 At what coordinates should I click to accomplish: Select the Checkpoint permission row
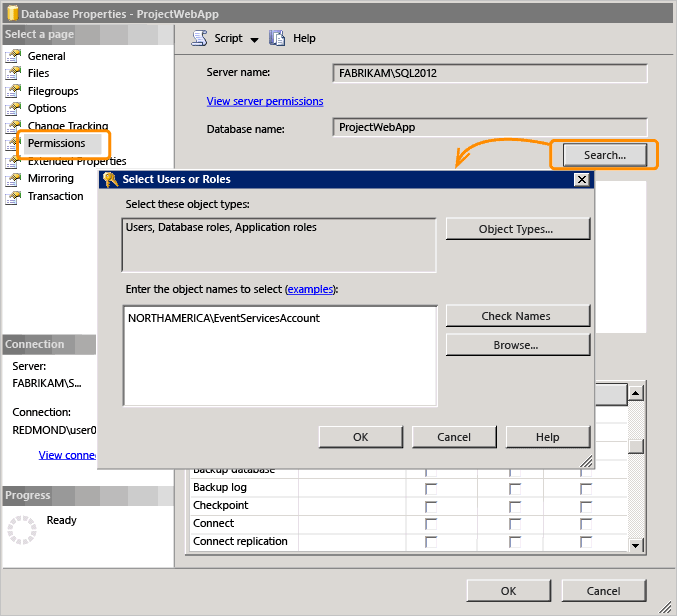[408, 506]
